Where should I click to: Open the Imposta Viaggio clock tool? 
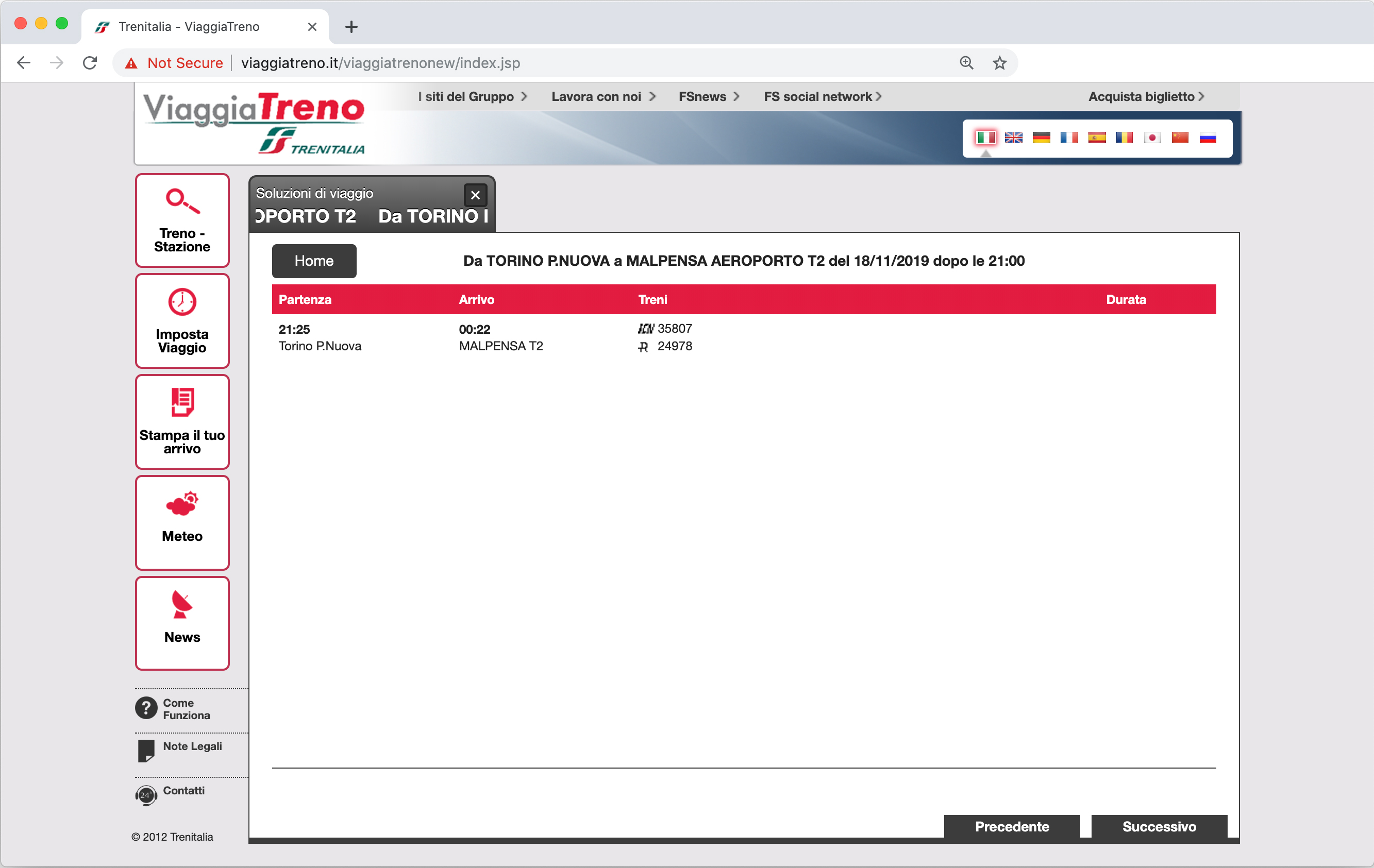coord(181,320)
